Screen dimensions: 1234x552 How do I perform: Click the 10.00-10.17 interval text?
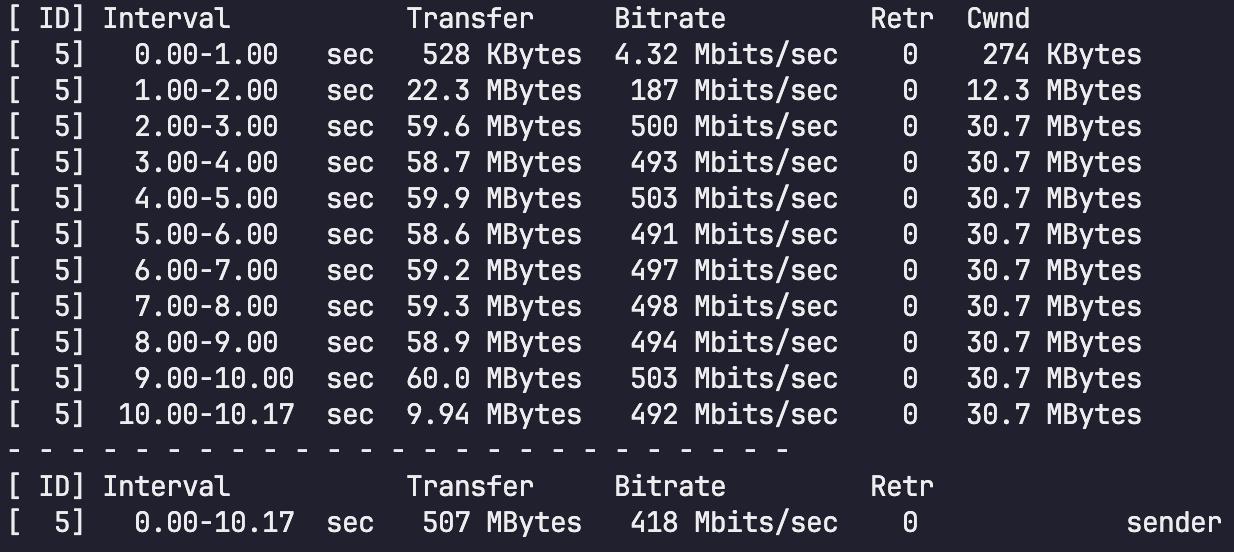pos(206,414)
